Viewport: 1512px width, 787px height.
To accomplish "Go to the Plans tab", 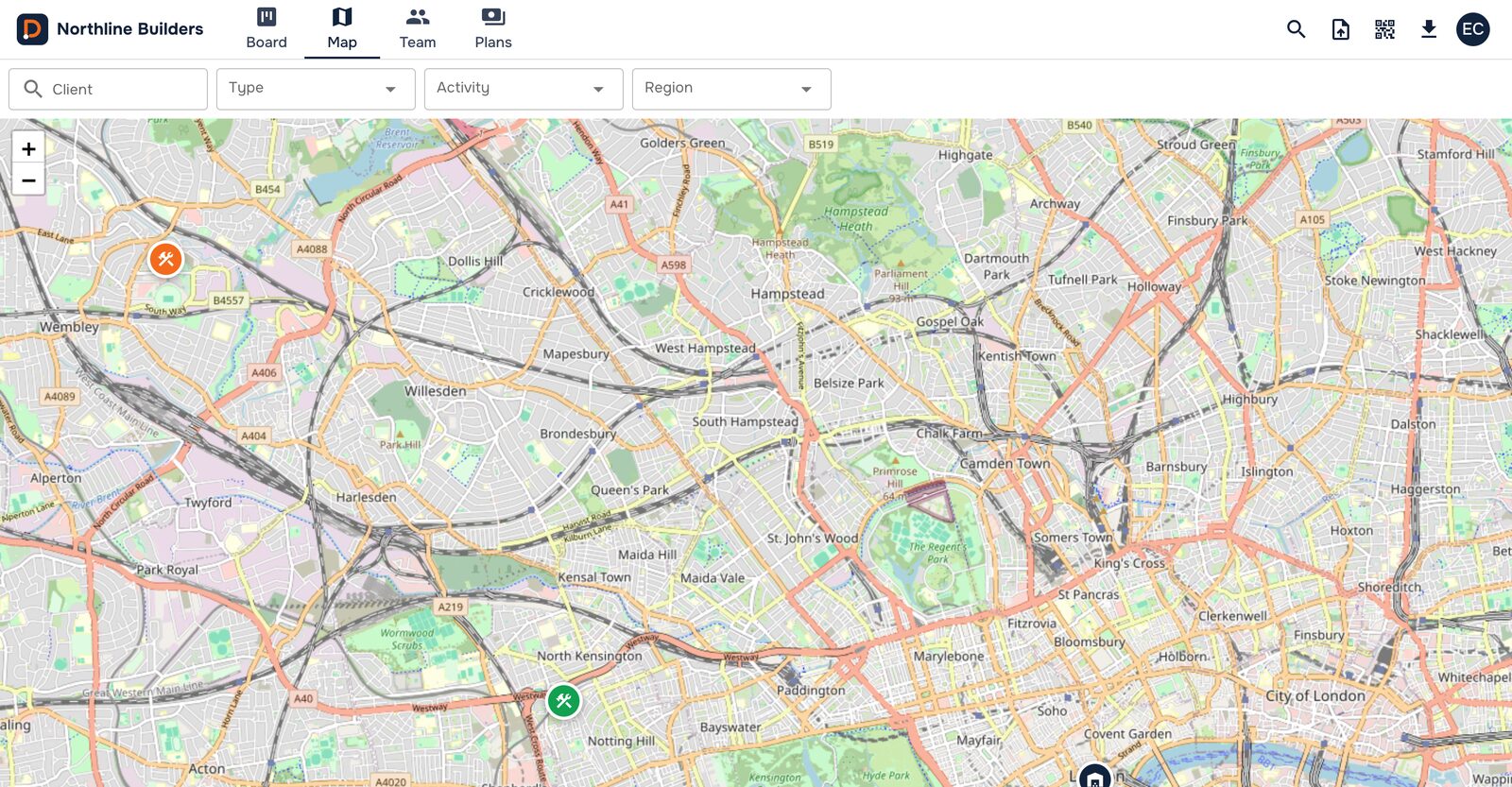I will pyautogui.click(x=493, y=29).
